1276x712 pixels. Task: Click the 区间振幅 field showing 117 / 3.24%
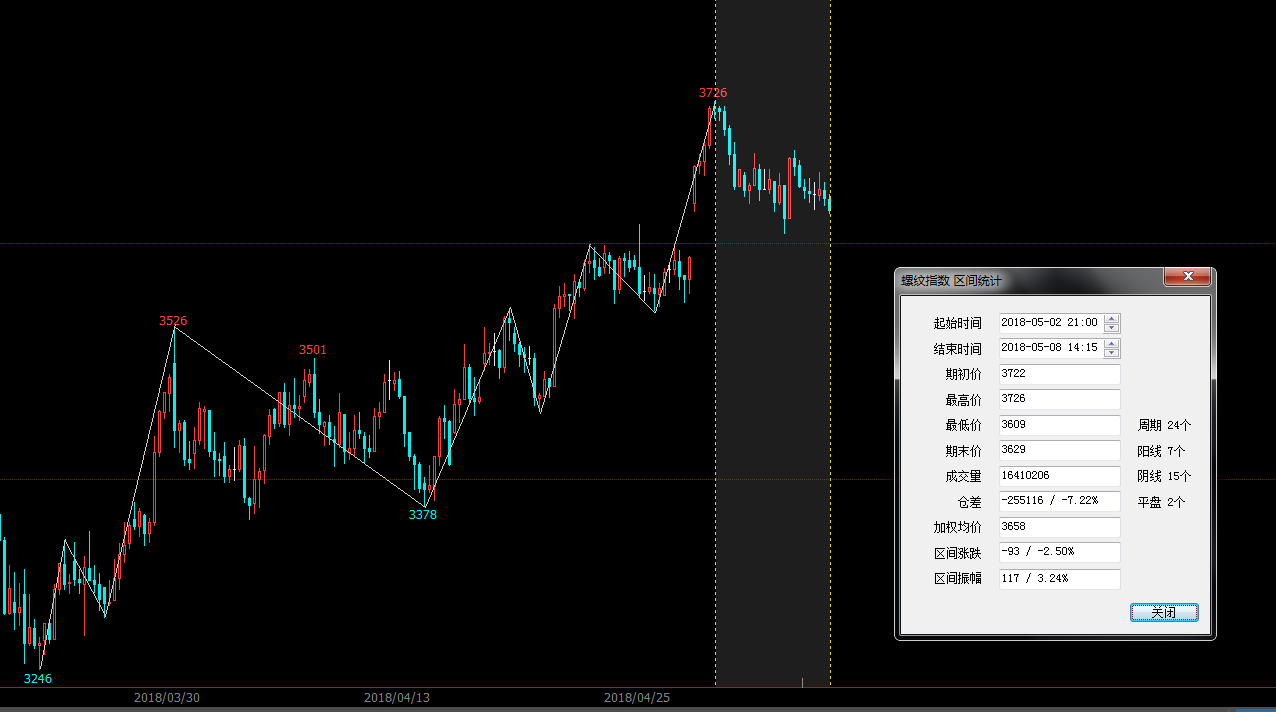(x=1060, y=579)
